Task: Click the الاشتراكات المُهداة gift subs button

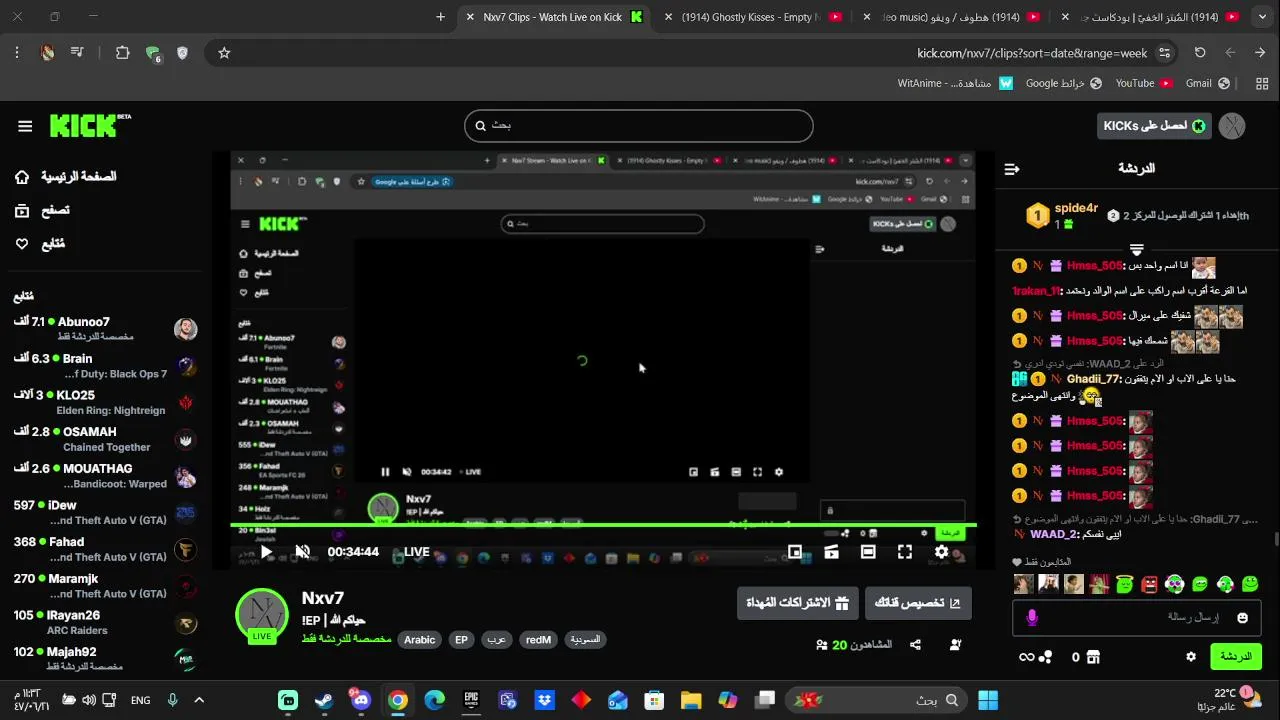Action: [797, 603]
